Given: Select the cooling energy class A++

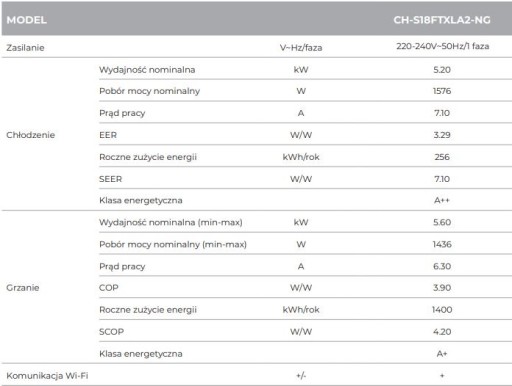Looking at the screenshot, I should [x=442, y=200].
